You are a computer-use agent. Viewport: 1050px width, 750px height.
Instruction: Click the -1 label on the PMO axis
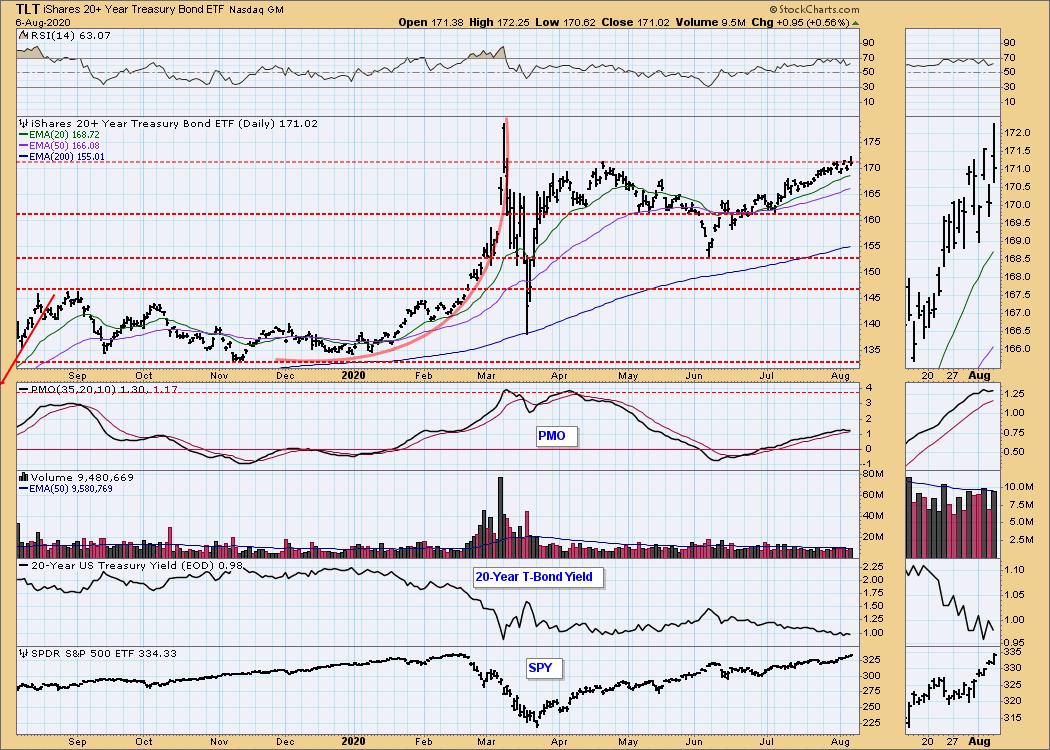point(867,464)
